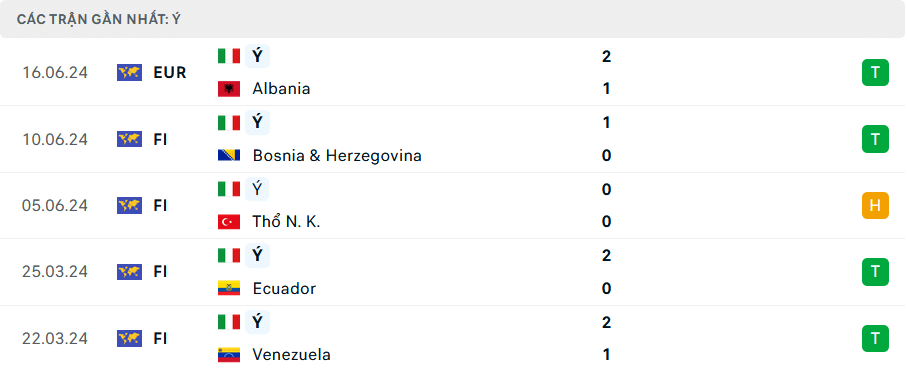Open the Albania team link
The width and height of the screenshot is (907, 370).
[x=281, y=88]
